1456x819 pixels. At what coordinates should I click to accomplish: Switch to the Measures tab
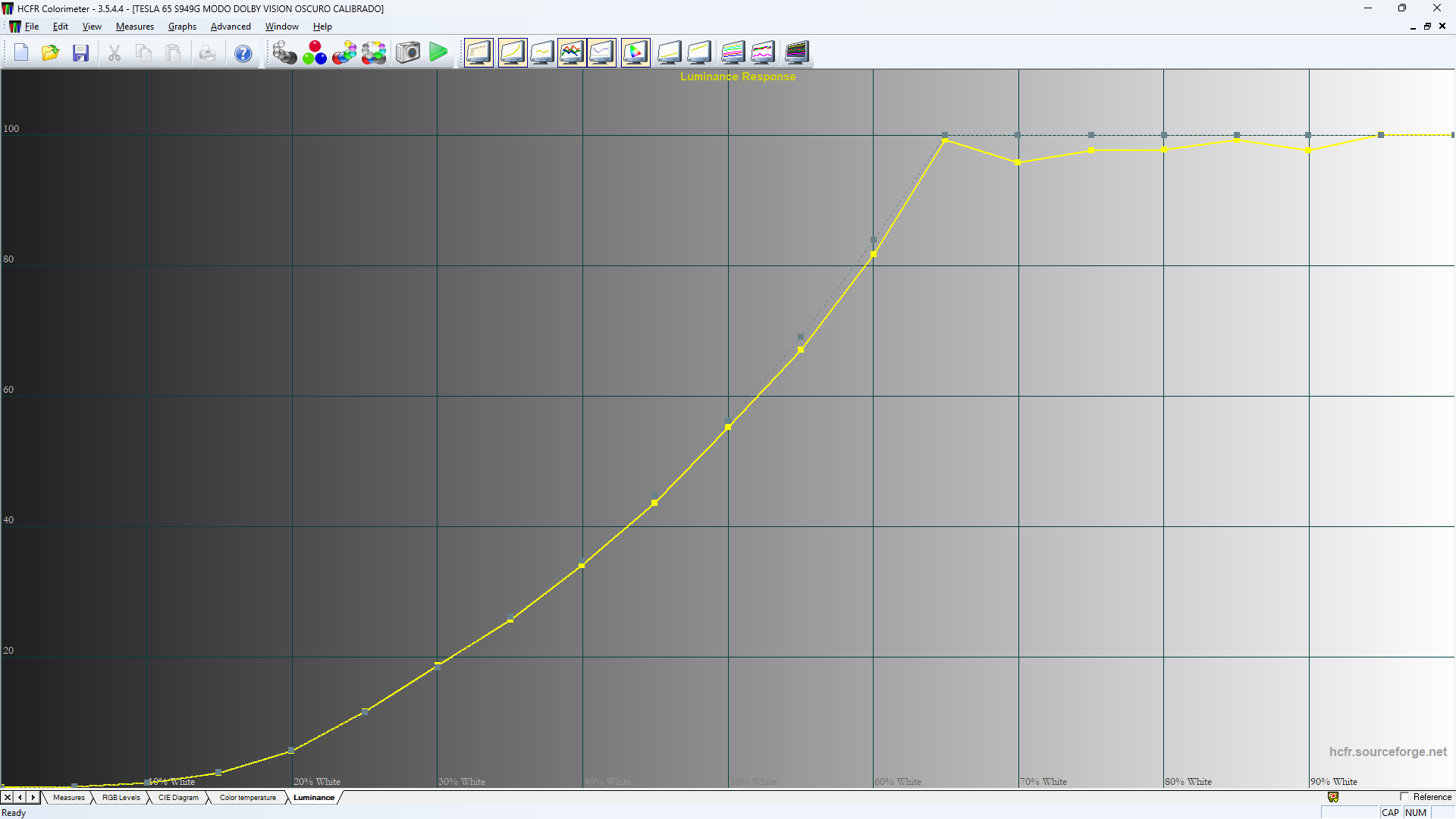pos(69,798)
